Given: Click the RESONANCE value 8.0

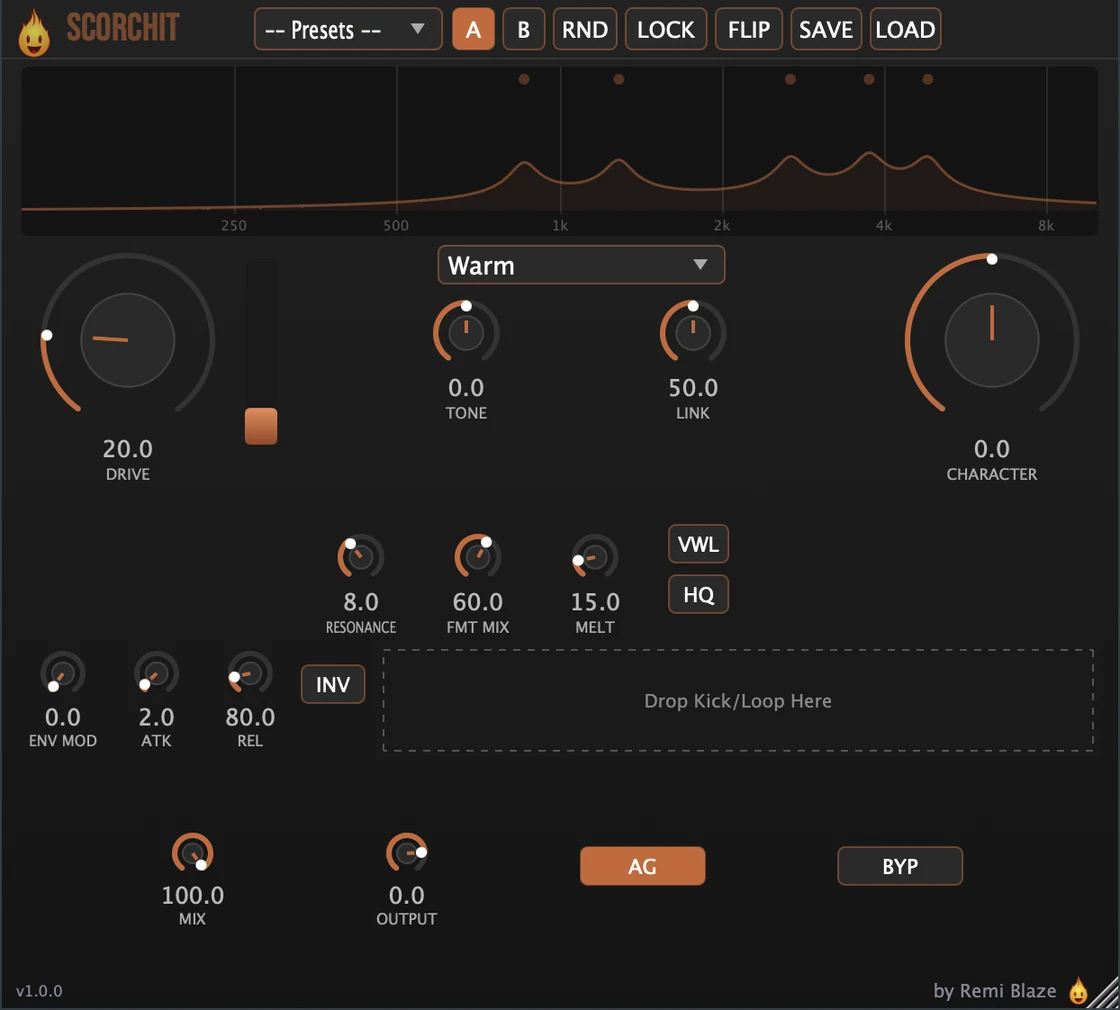Looking at the screenshot, I should coord(361,602).
